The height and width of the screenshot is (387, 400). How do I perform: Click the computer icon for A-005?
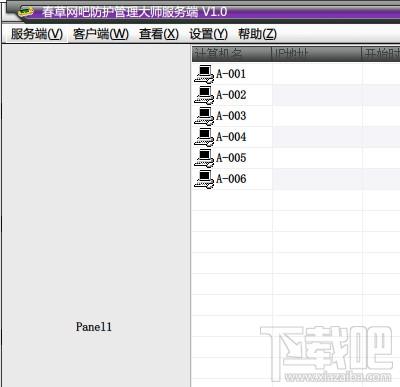coord(204,158)
